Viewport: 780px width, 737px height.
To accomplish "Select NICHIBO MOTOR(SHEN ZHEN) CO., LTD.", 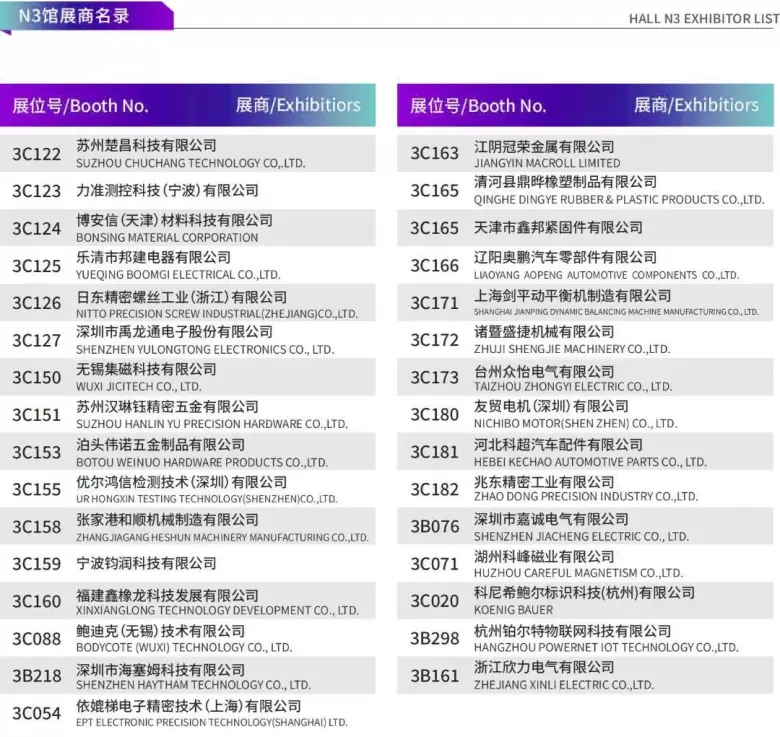I will (576, 424).
